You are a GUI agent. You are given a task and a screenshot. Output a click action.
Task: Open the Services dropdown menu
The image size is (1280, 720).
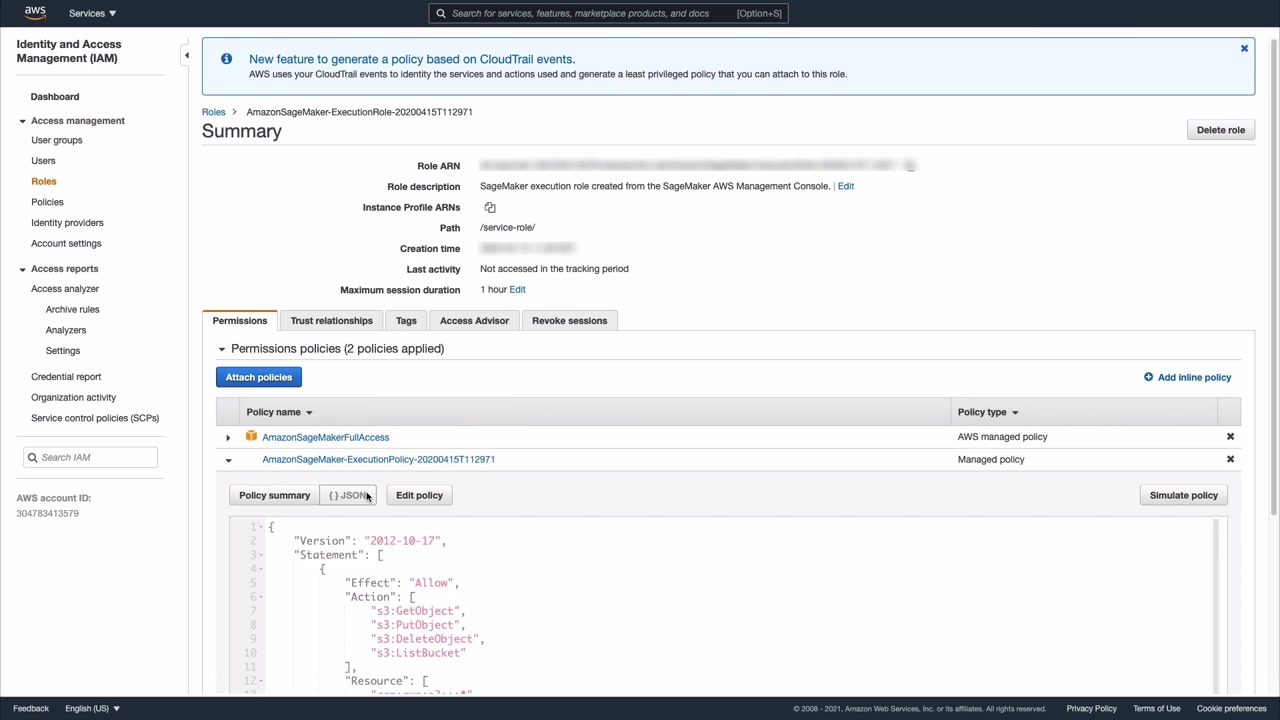92,13
